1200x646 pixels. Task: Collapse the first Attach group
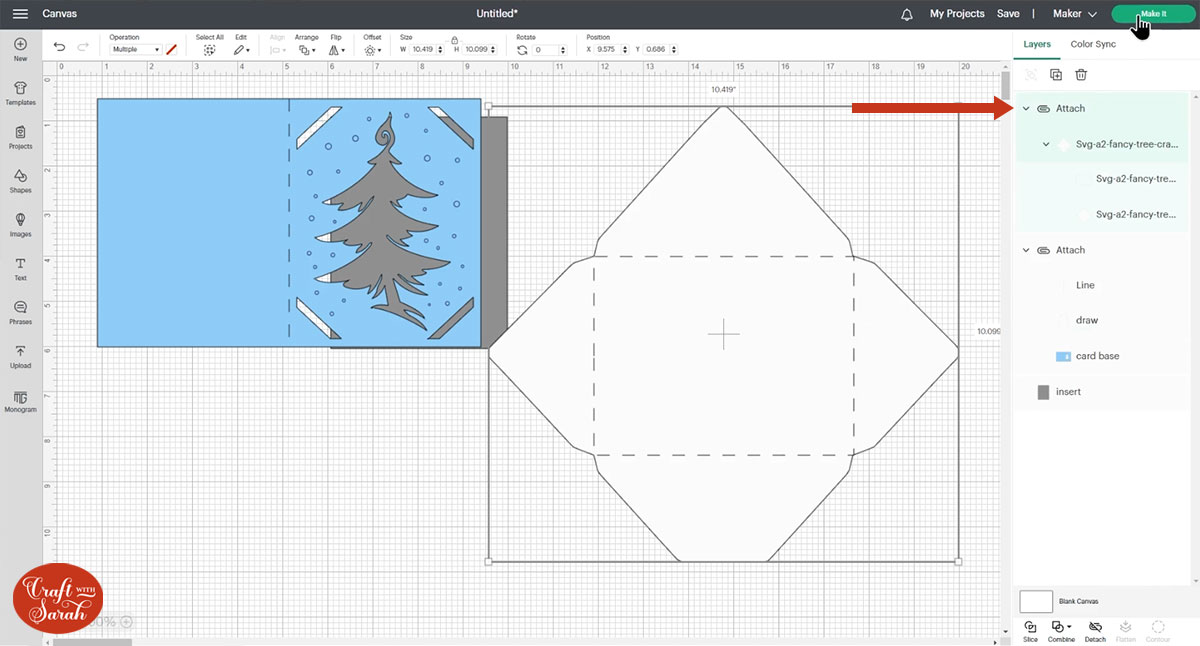(1026, 108)
